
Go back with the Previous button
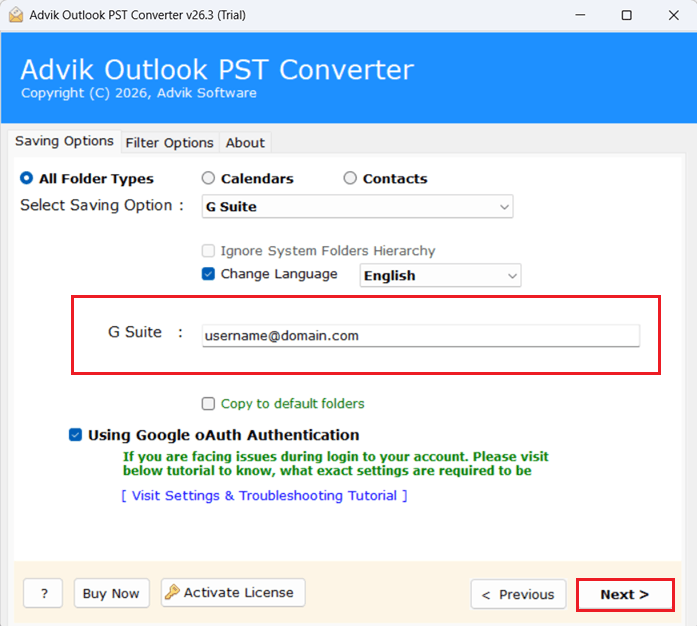pos(518,594)
